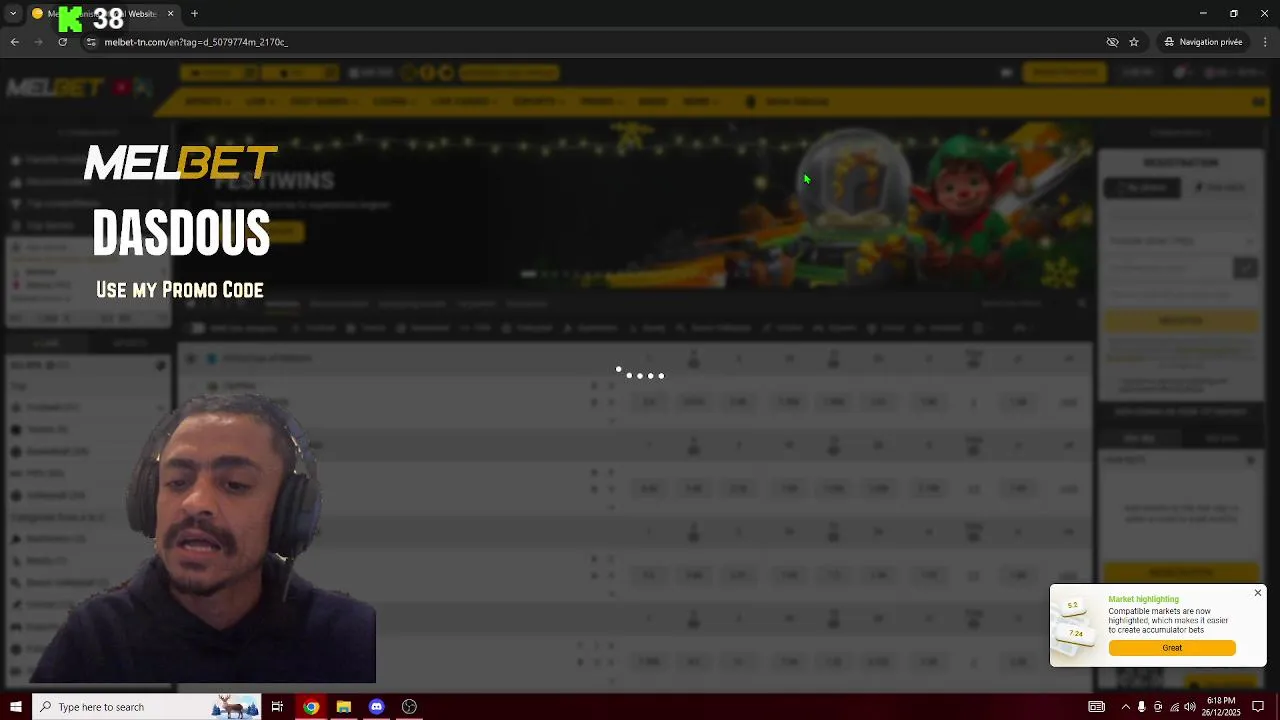1280x720 pixels.
Task: Open the network tray icon
Action: coord(1175,707)
